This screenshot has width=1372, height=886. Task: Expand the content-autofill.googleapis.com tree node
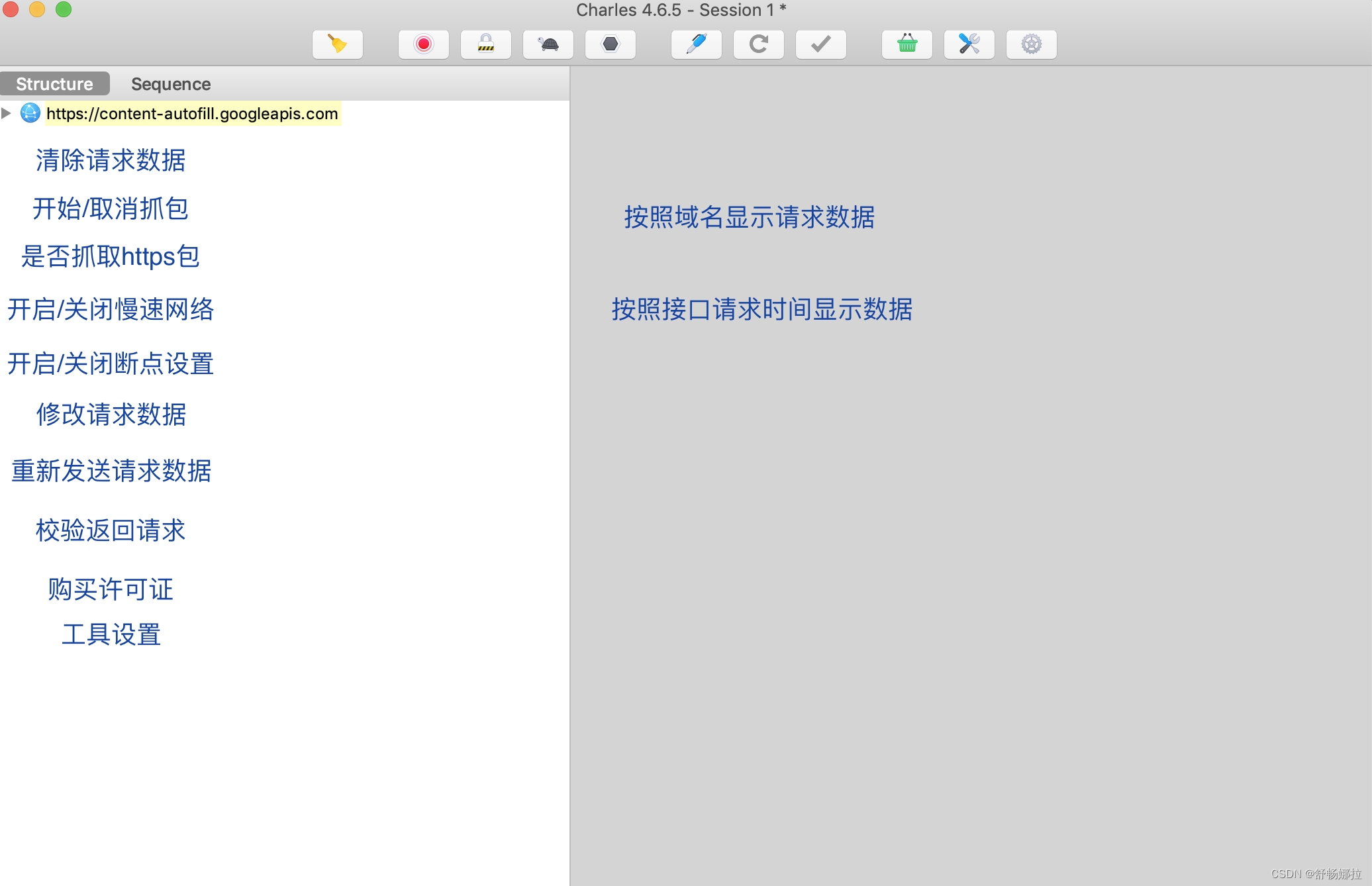[7, 113]
